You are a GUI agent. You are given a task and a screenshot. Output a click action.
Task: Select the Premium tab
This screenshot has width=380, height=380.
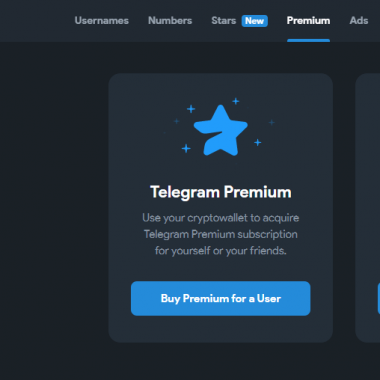(308, 21)
